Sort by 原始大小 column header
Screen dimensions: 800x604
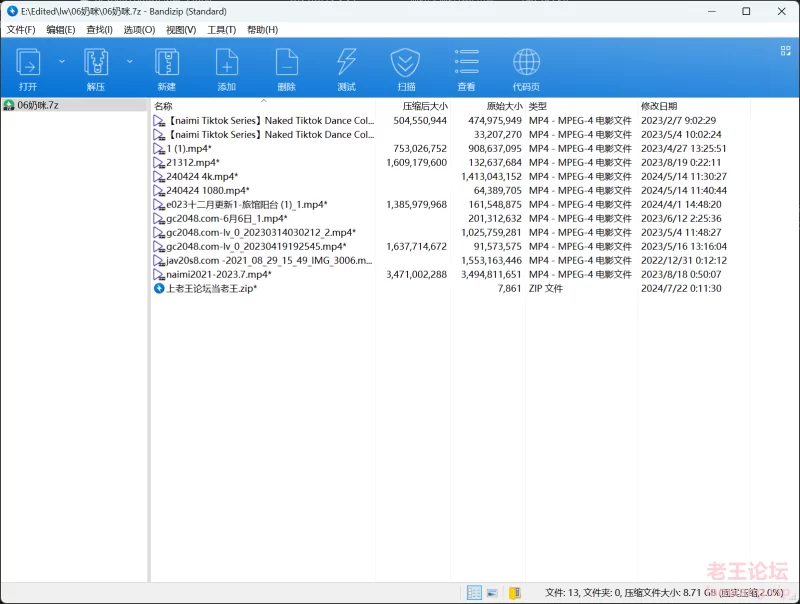coord(488,106)
